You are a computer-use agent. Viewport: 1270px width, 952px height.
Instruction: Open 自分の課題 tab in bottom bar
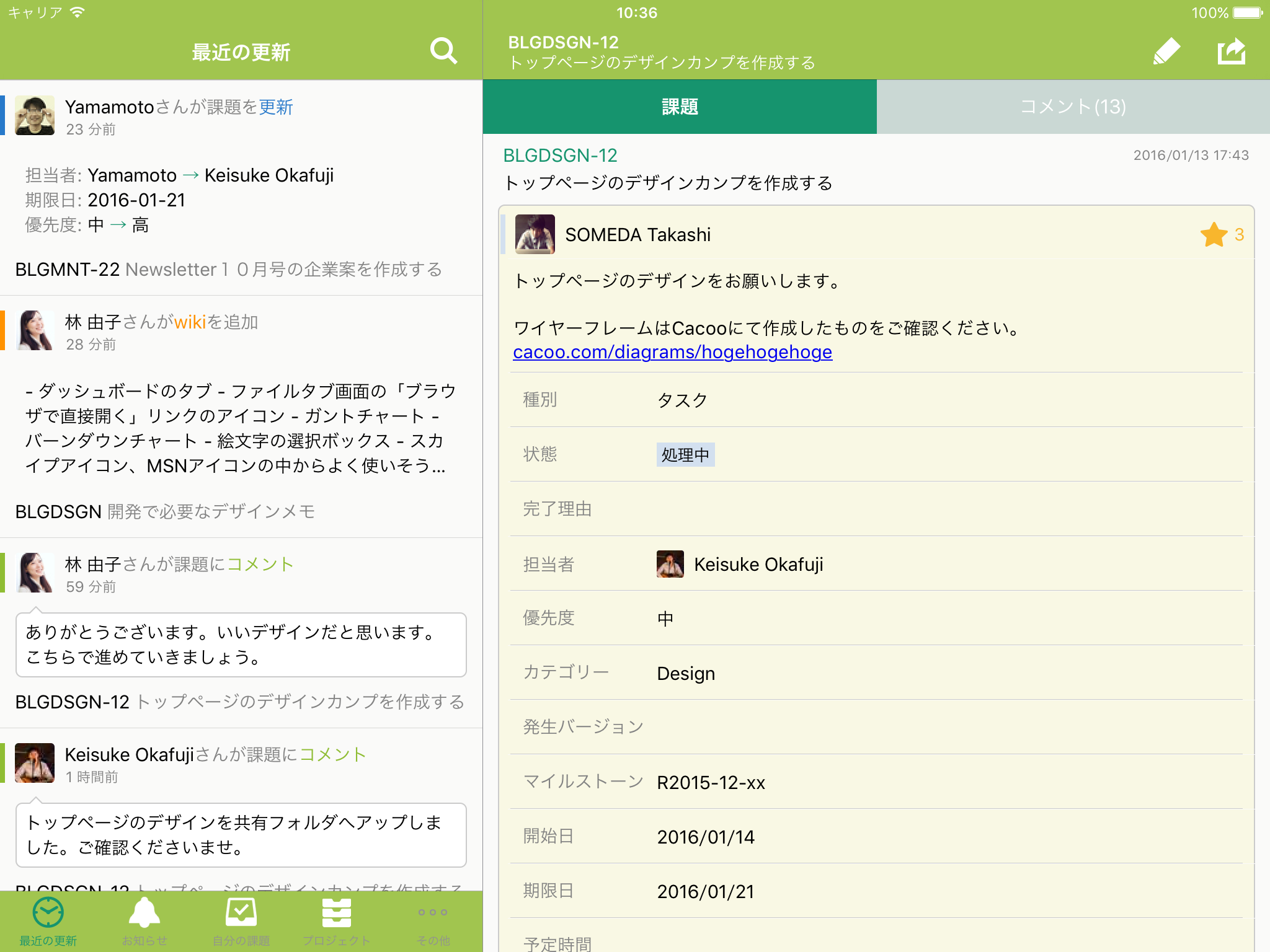click(x=241, y=922)
